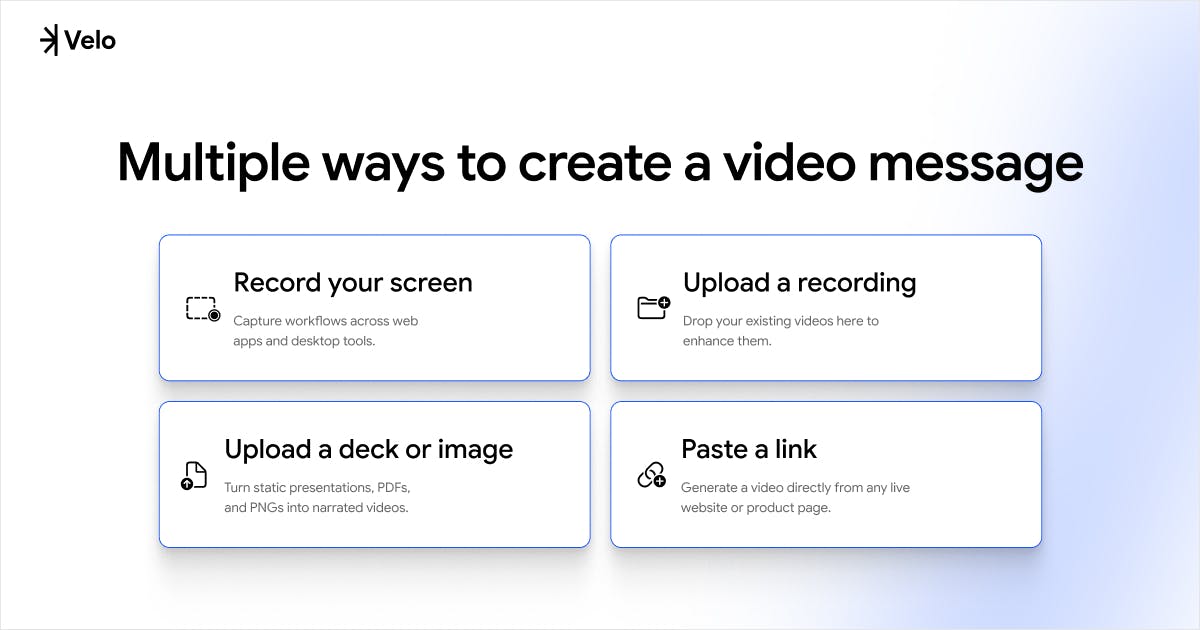
Task: Click the "Paste a link" heading
Action: click(749, 449)
